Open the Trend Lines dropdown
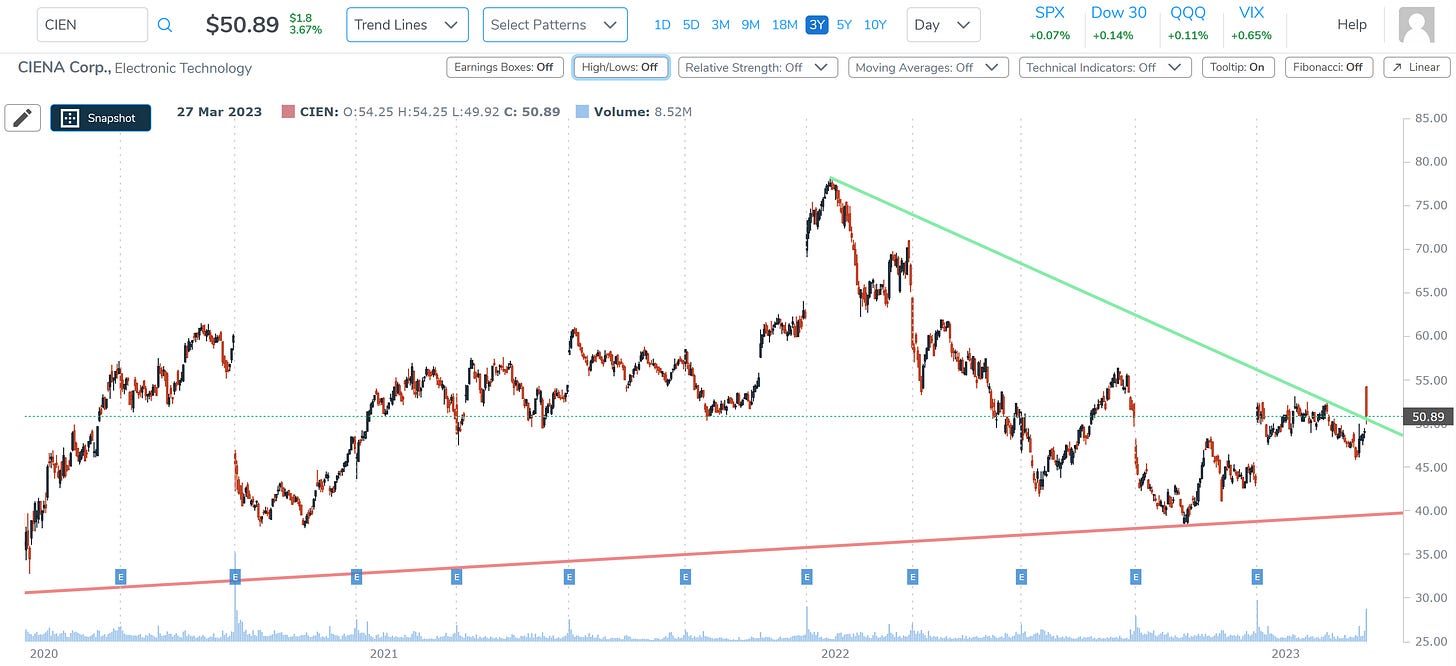This screenshot has width=1456, height=666. (407, 25)
